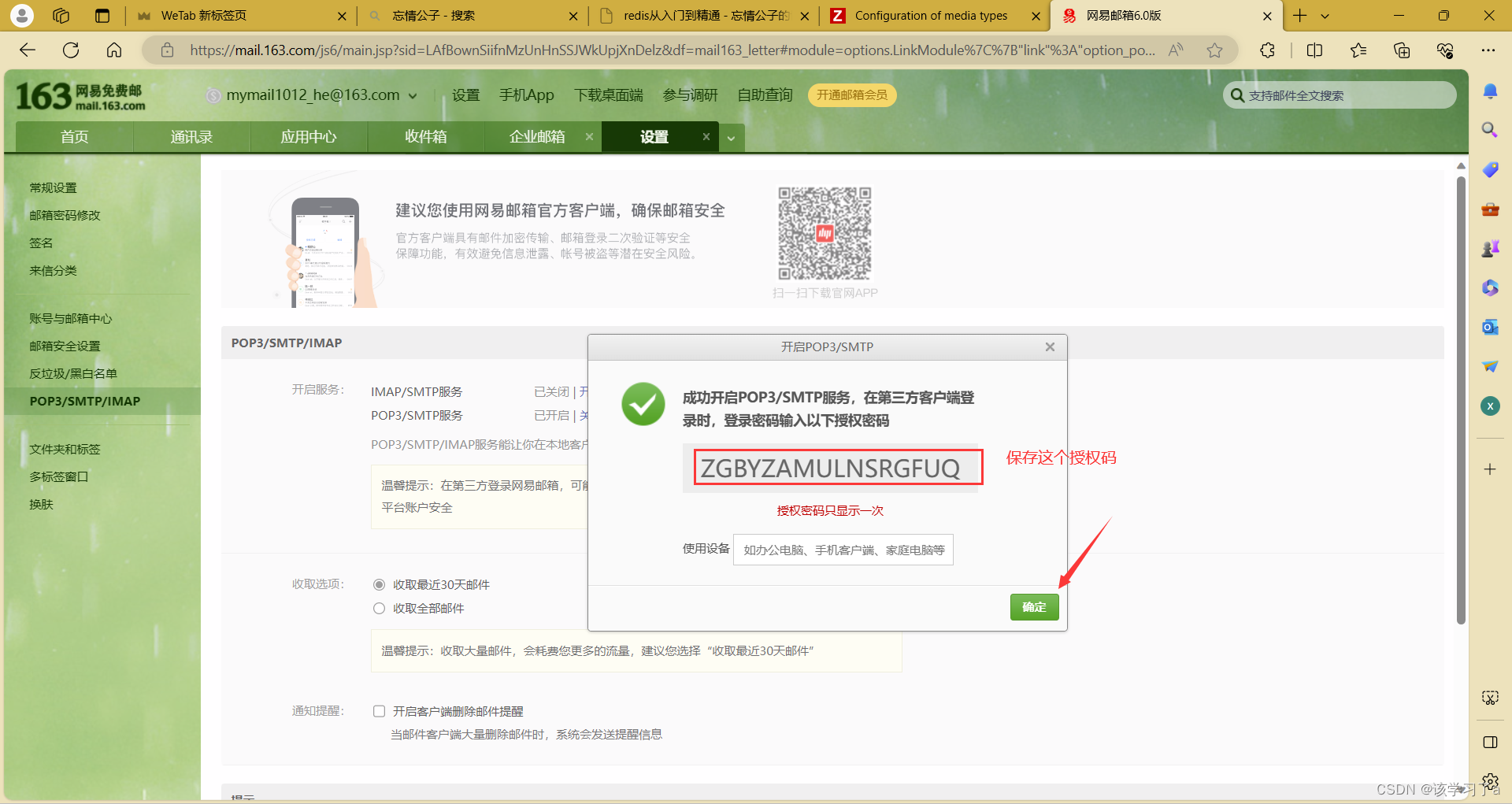1512x804 pixels.
Task: Click the search icon in the Edge sidebar
Action: pos(1490,130)
